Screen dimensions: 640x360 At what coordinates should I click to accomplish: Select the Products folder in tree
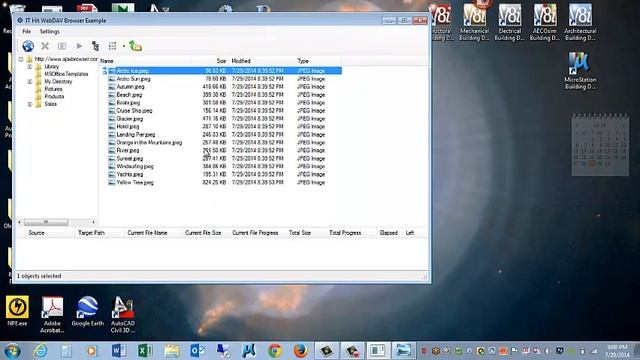[54, 96]
